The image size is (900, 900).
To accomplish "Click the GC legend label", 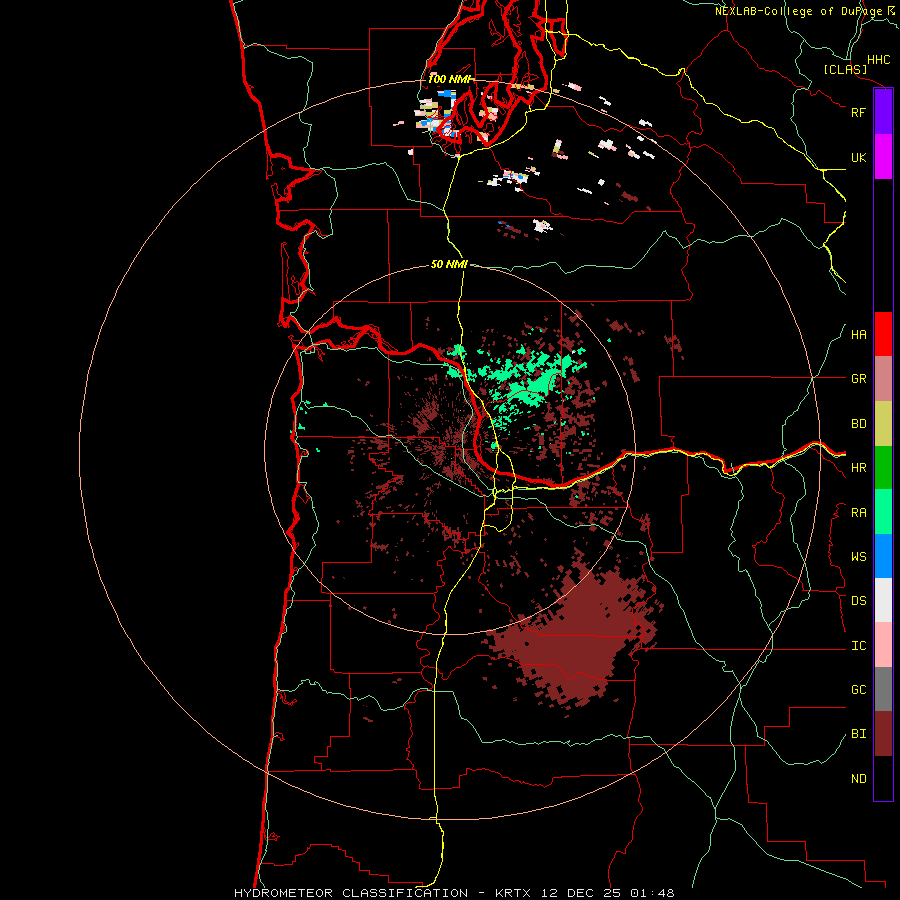I will click(x=858, y=690).
